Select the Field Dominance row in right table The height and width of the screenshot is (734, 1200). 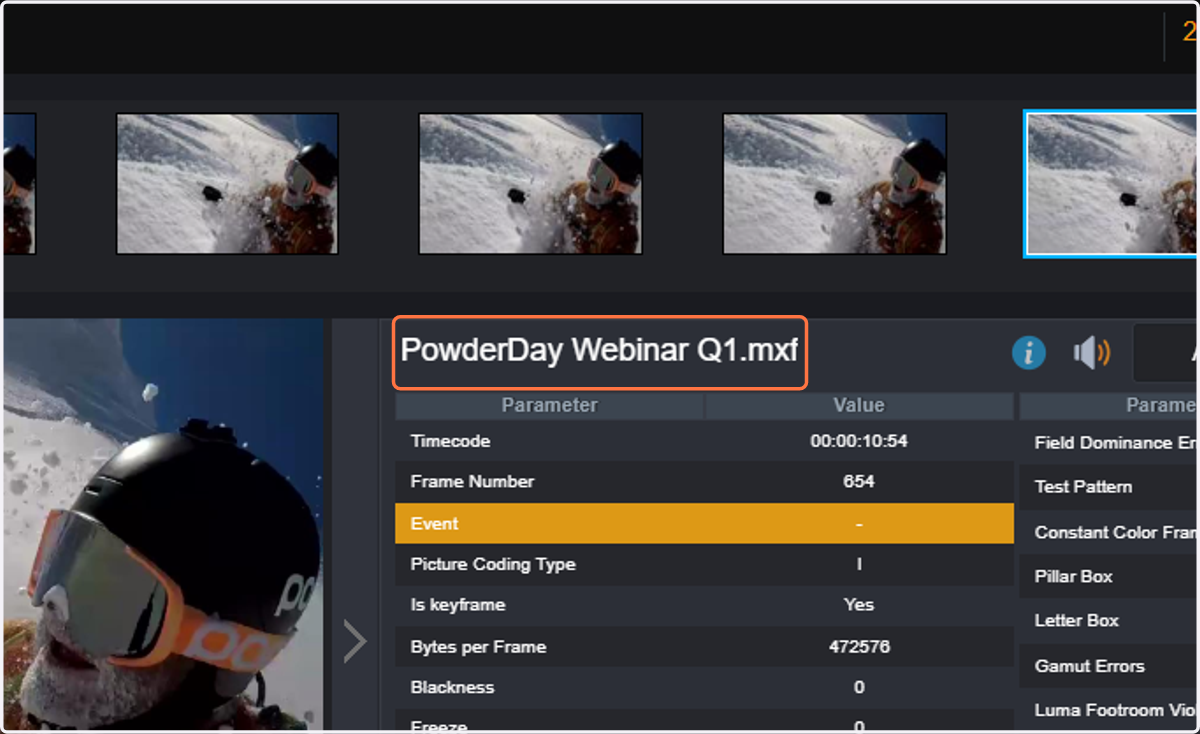pos(1109,443)
